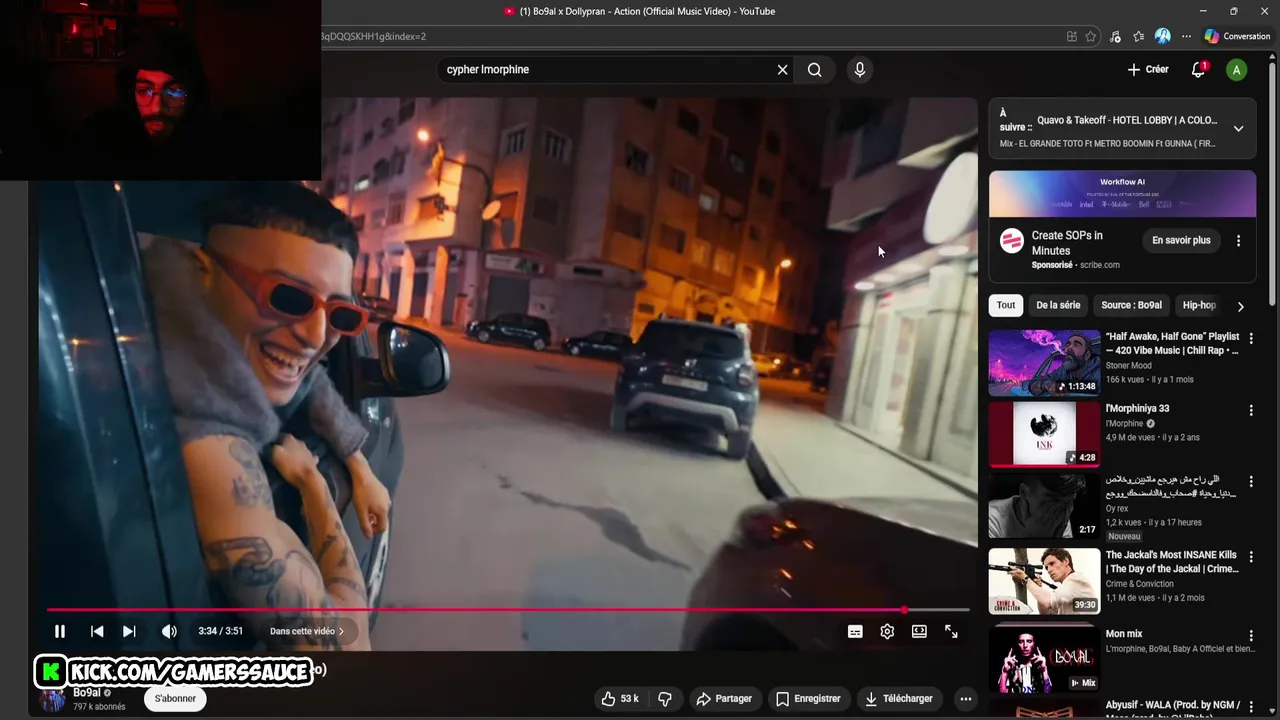
Task: Share the video with Partager
Action: click(x=724, y=698)
